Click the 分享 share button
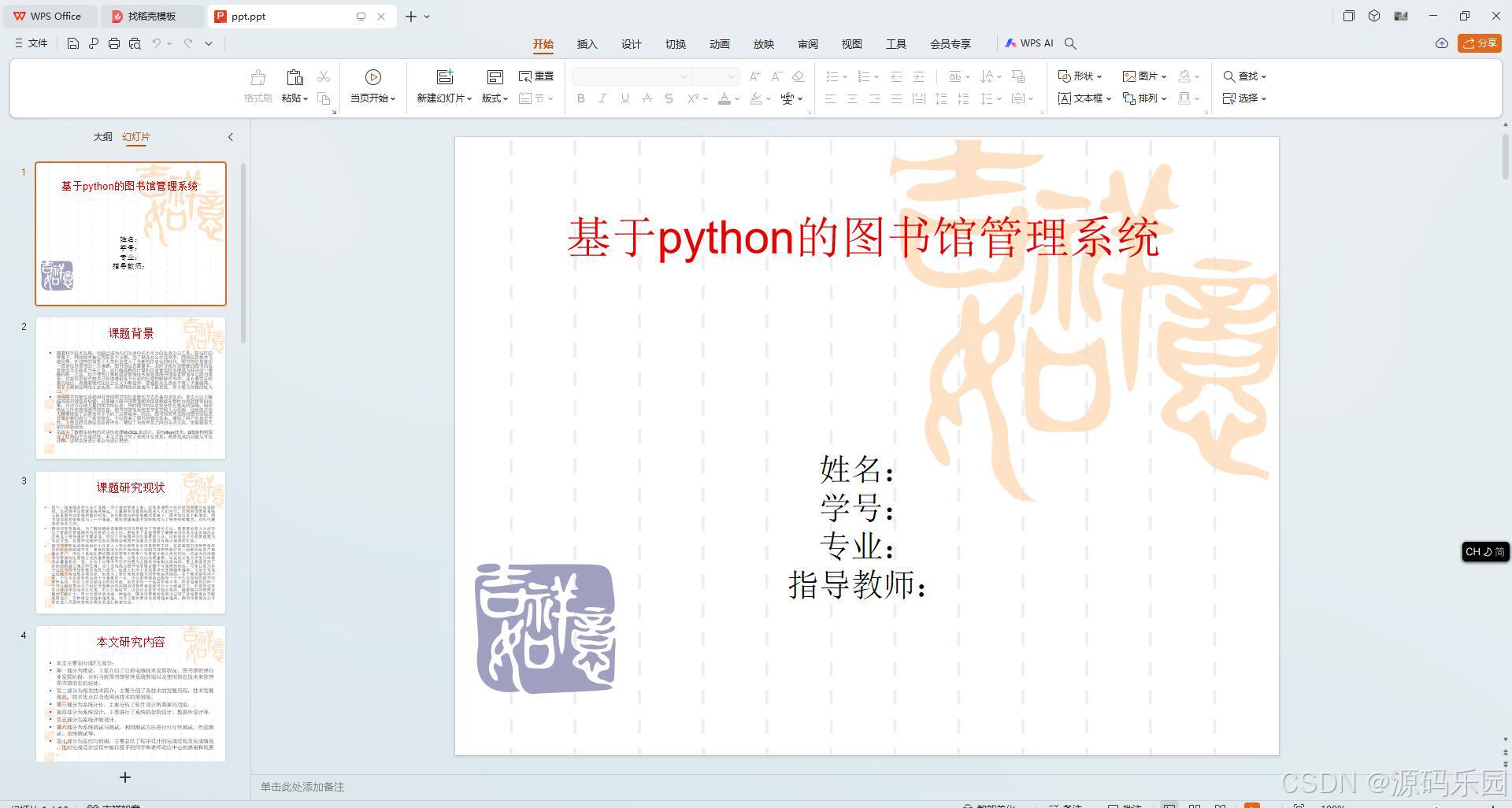This screenshot has height=808, width=1512. [1480, 43]
